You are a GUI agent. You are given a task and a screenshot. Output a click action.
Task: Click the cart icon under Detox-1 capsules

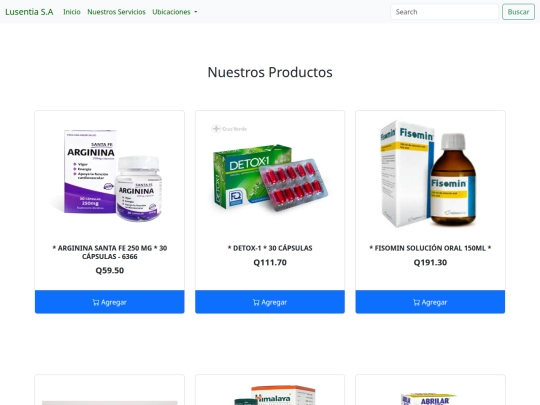(x=256, y=302)
